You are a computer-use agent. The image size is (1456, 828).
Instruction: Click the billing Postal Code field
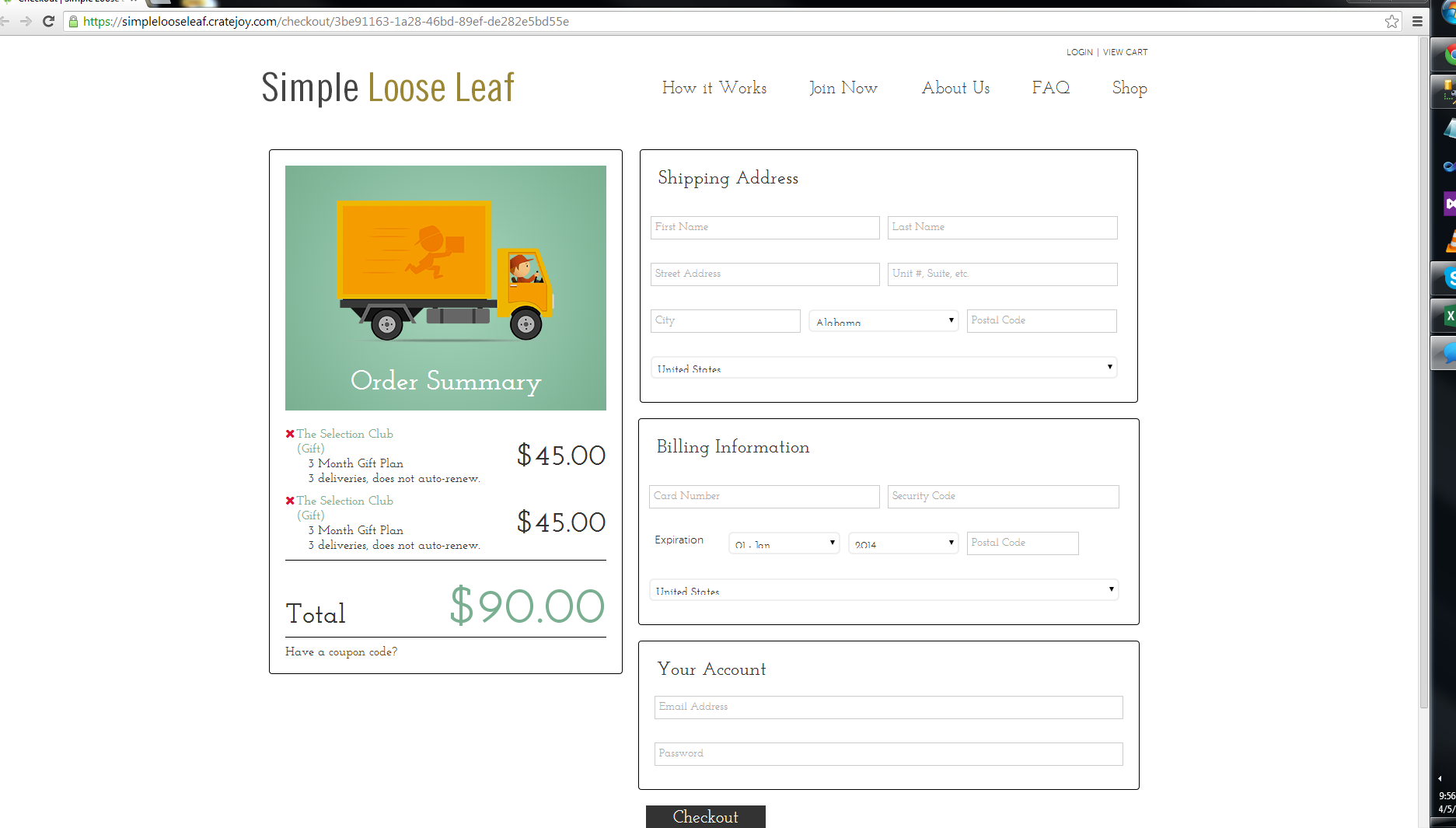(1022, 543)
